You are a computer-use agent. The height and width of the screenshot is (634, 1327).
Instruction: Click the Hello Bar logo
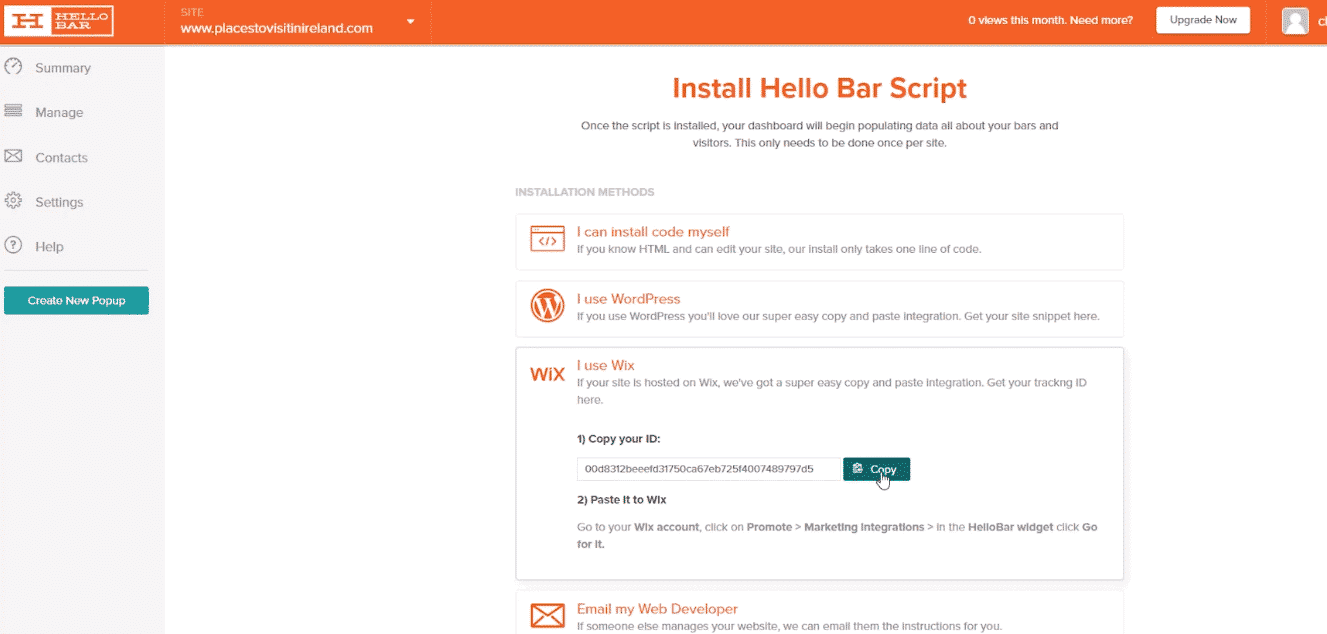(59, 21)
